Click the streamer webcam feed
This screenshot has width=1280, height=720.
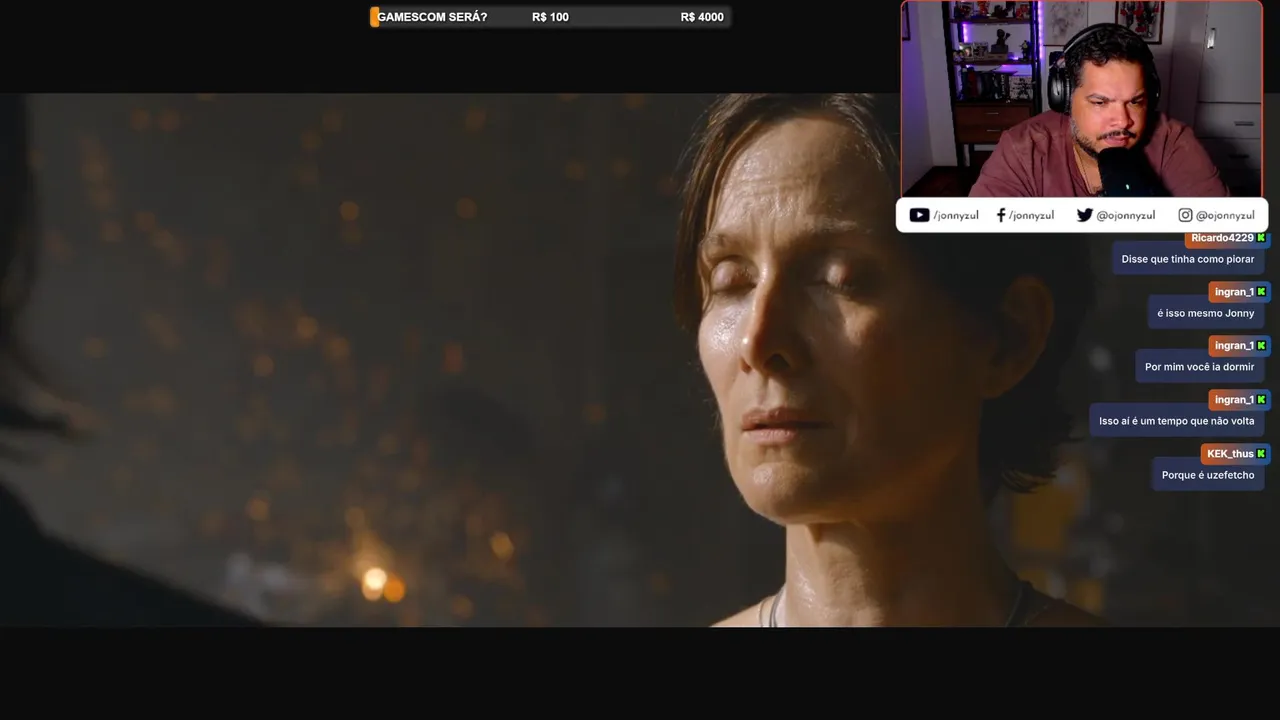tap(1082, 99)
